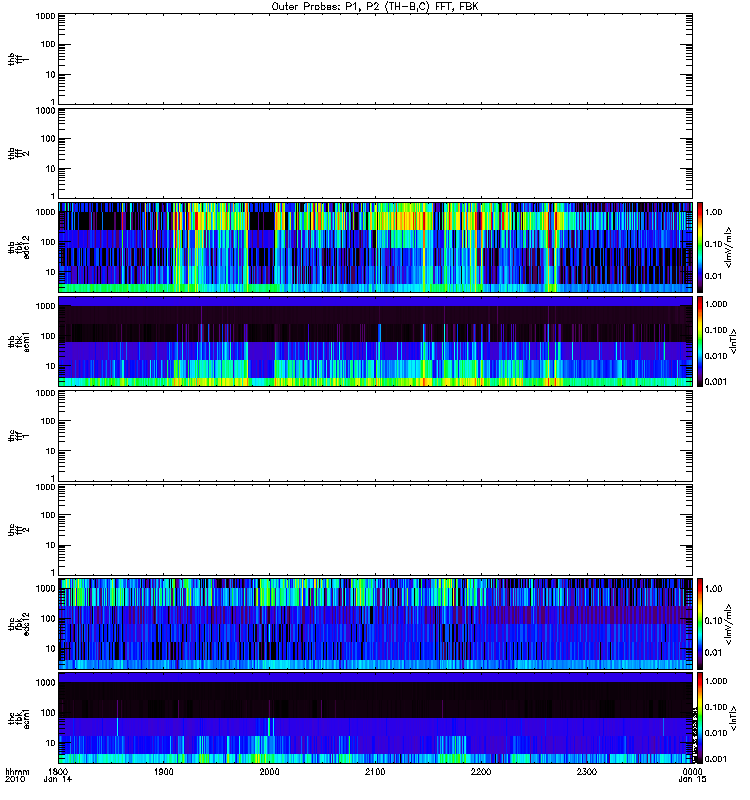Click the '0000 Jan 15' time axis label
Viewport: 750px width, 800px height.
(692, 775)
